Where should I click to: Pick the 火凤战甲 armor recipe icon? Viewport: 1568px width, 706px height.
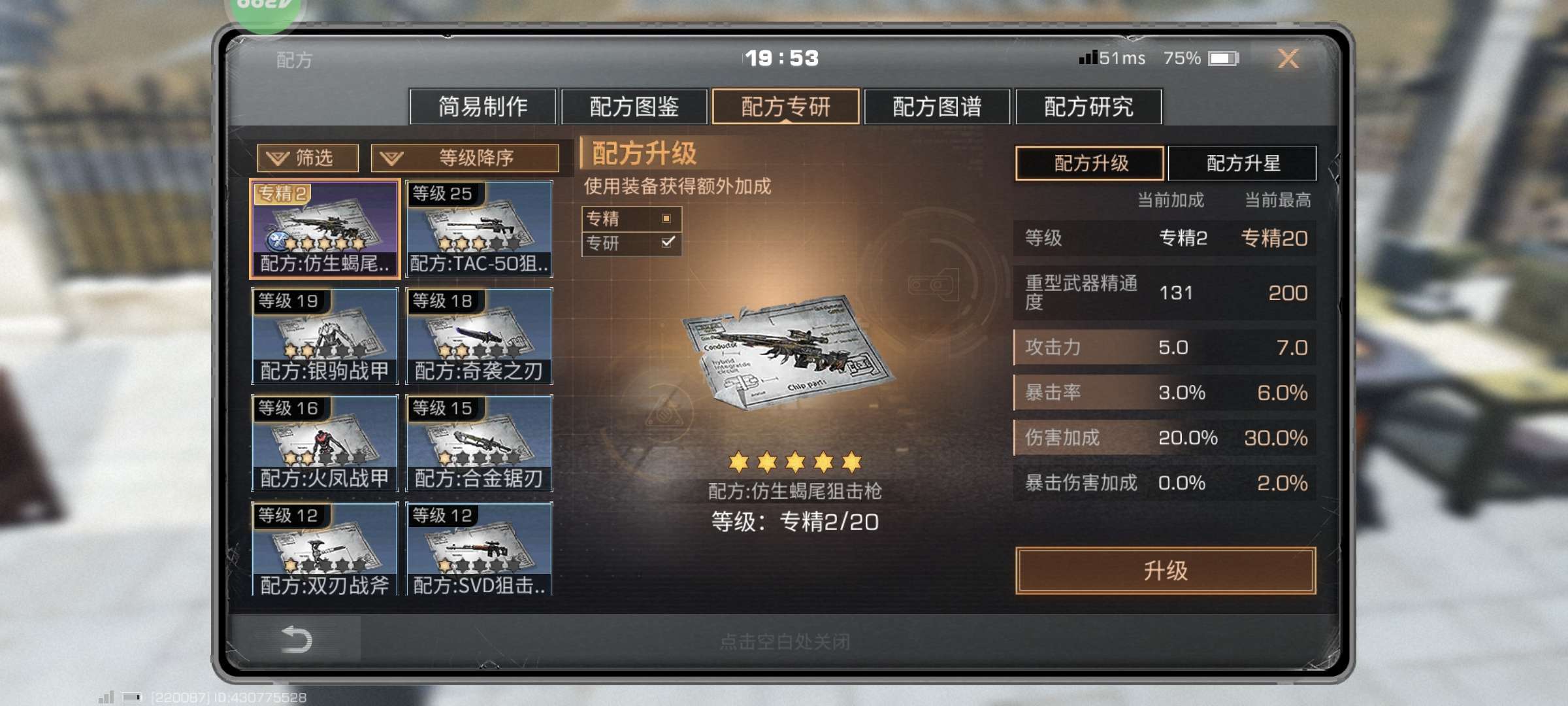coord(325,443)
